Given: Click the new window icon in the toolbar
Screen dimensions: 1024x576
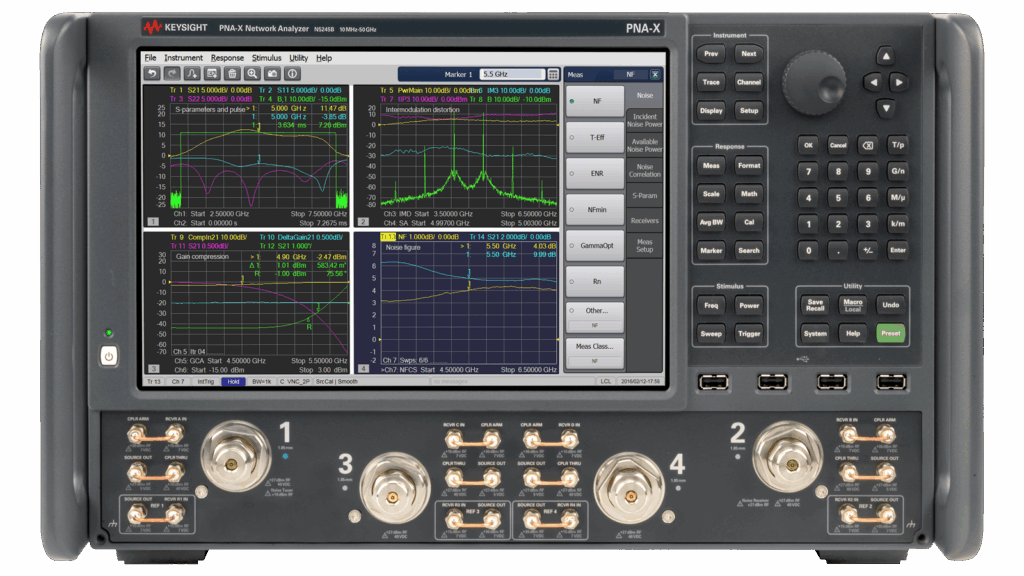Looking at the screenshot, I should point(212,74).
